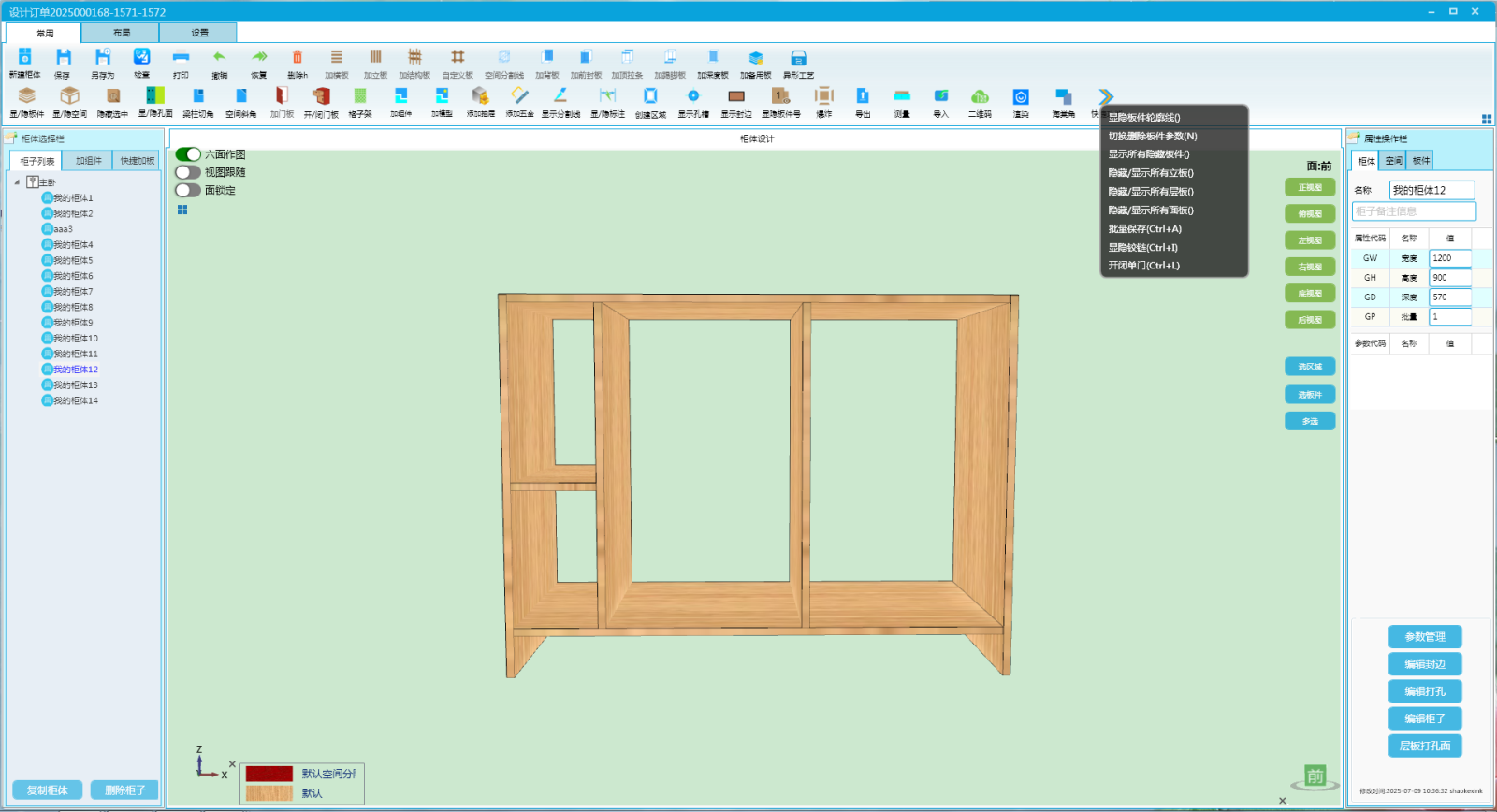Click the 正视图 front view button
This screenshot has width=1497, height=812.
(x=1310, y=187)
